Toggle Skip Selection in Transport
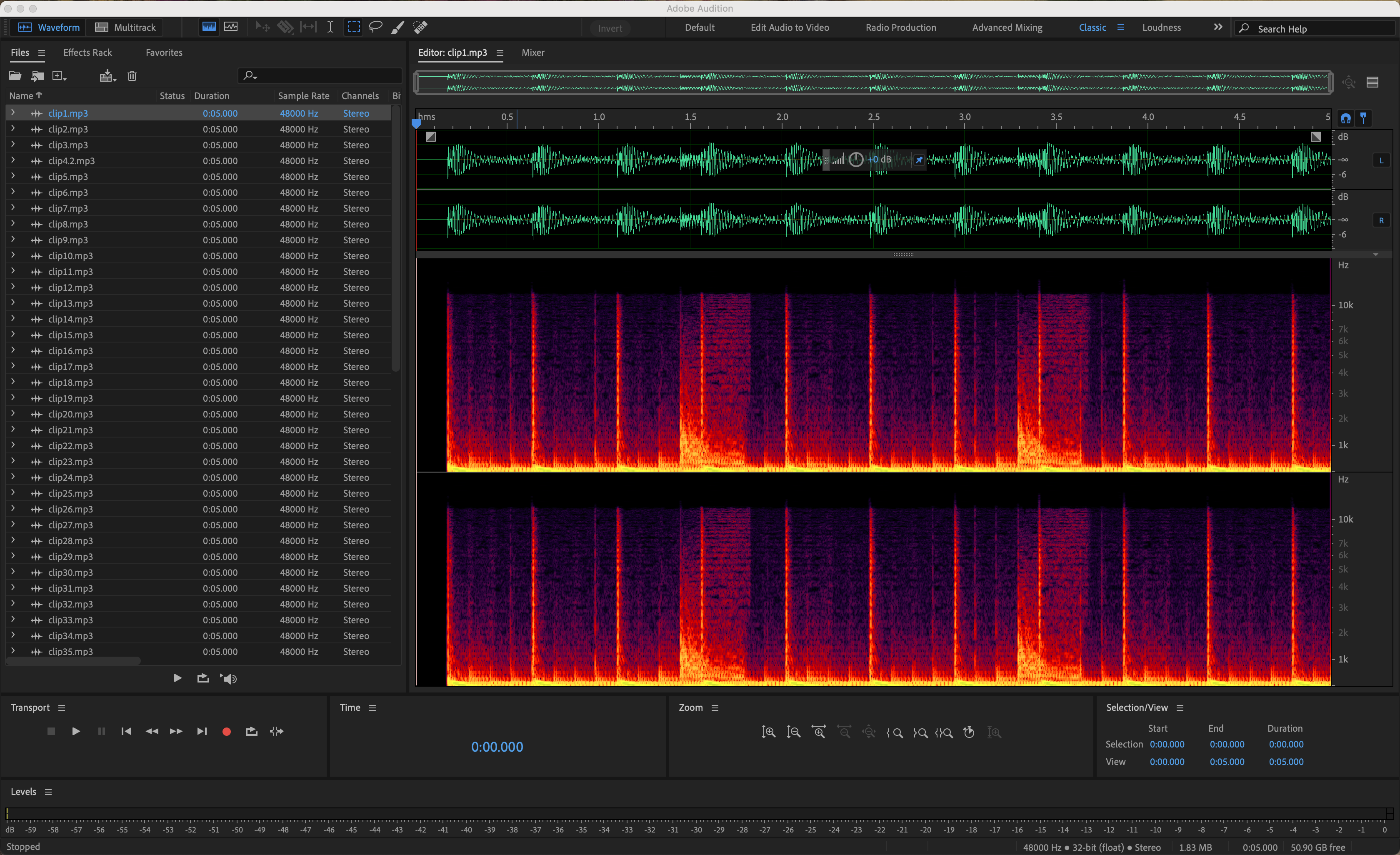The image size is (1400, 855). pyautogui.click(x=277, y=731)
